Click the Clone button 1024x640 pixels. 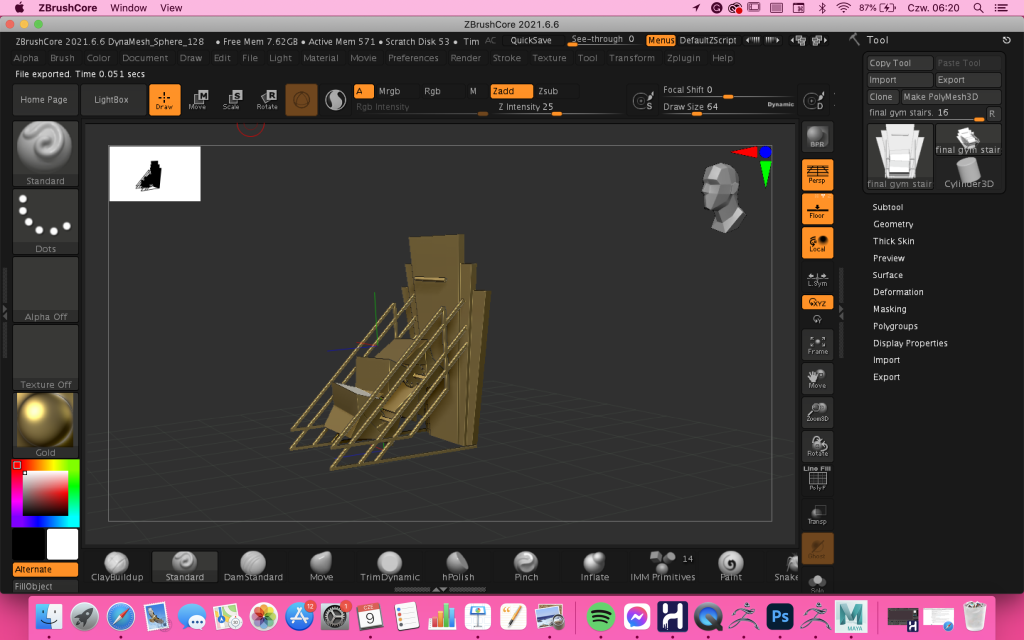pyautogui.click(x=881, y=97)
